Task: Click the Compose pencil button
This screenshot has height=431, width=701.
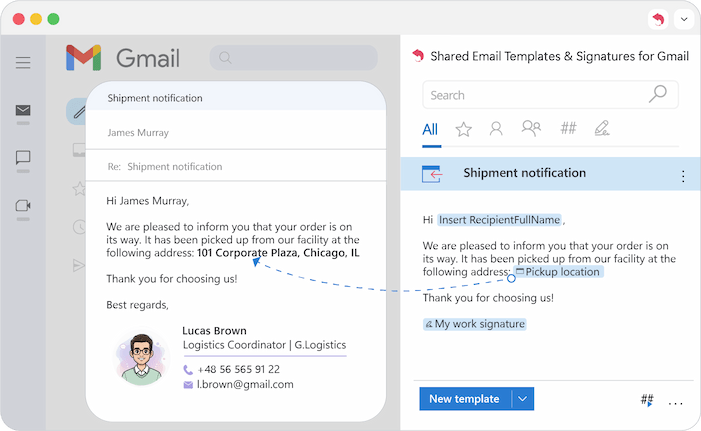Action: tap(78, 111)
